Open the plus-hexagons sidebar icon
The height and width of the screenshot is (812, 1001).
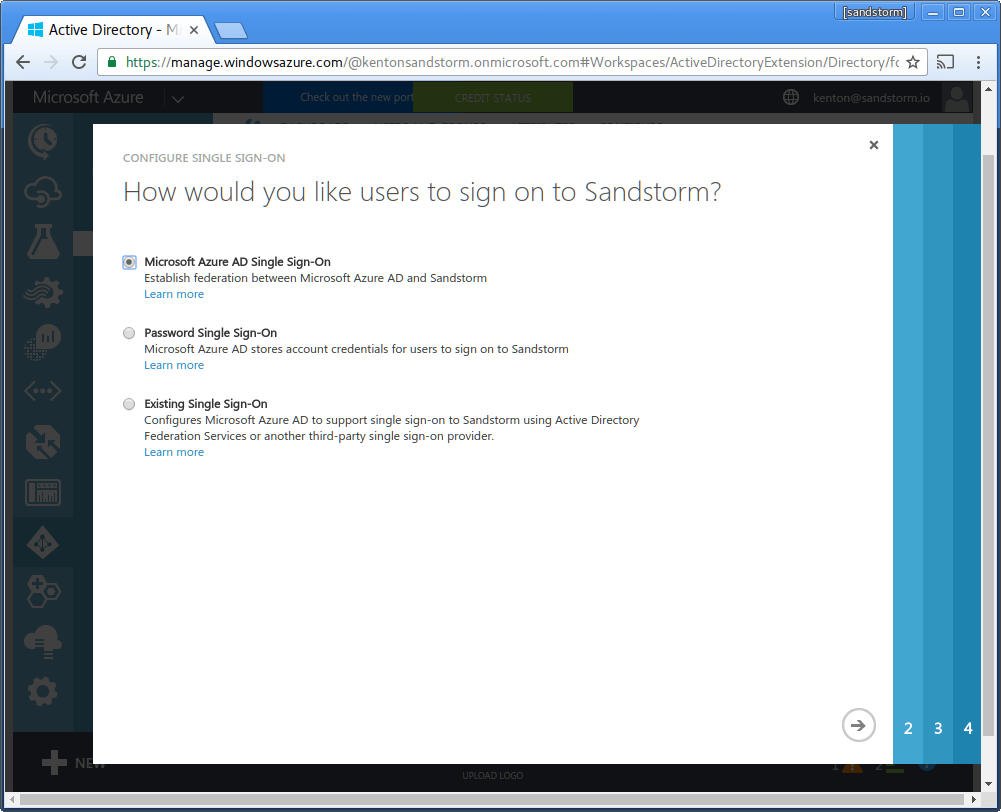[43, 591]
